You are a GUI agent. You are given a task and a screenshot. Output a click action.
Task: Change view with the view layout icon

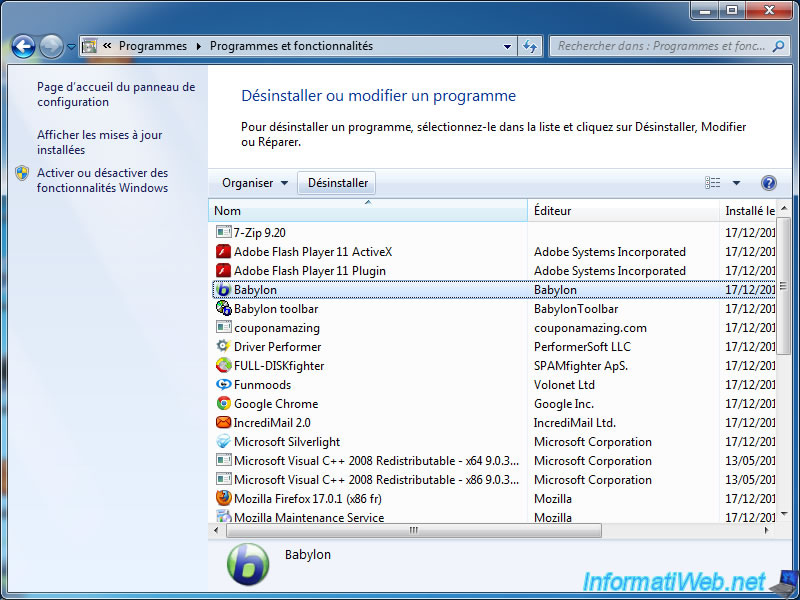(x=713, y=183)
